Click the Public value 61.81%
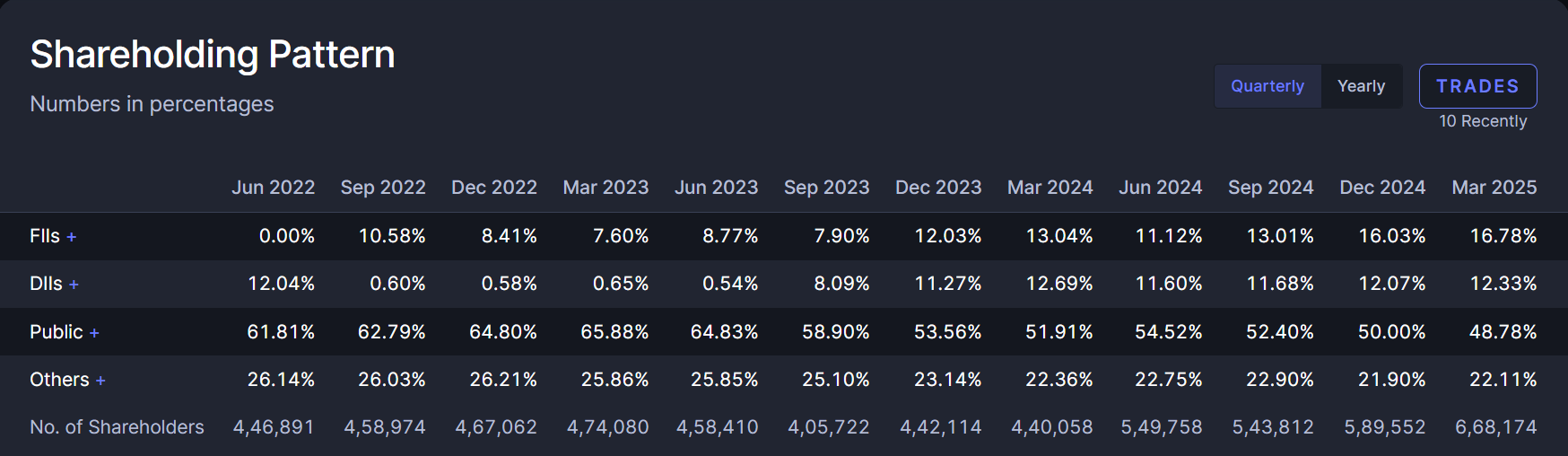 [x=281, y=332]
